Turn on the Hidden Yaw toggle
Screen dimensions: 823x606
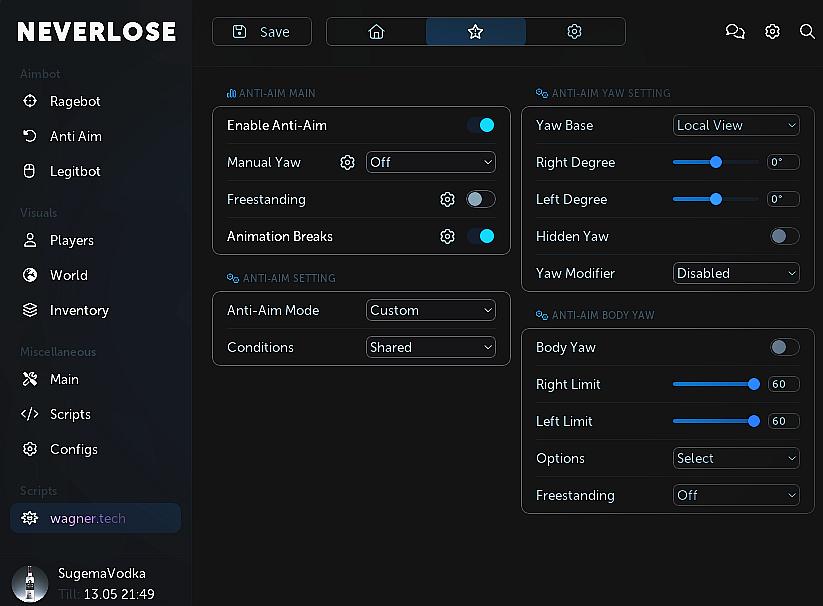[784, 236]
